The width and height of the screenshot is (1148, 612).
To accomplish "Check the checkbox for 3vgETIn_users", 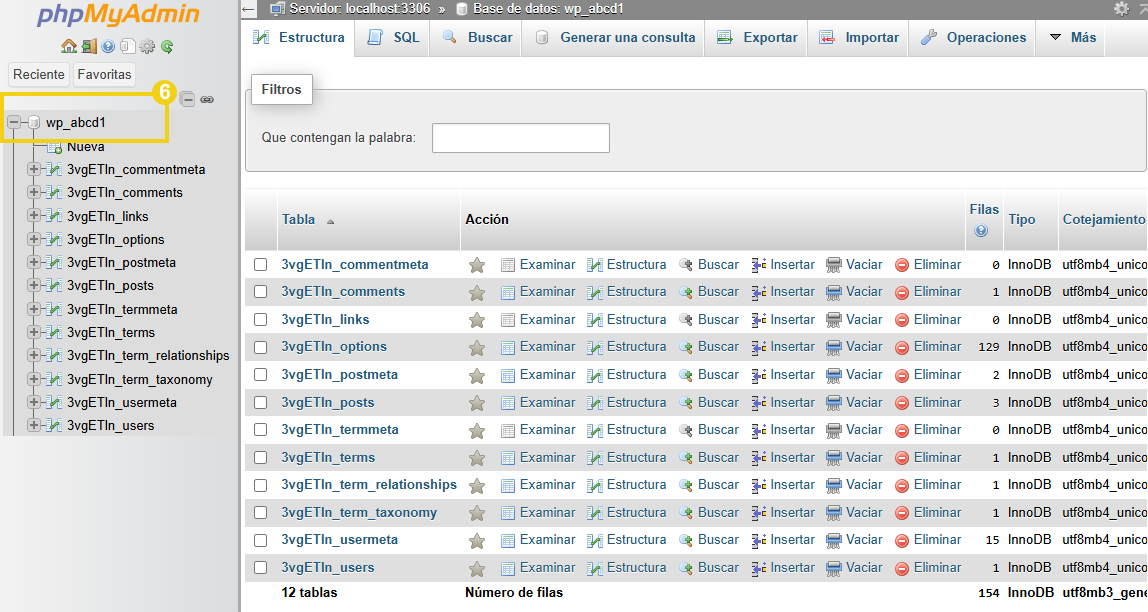I will click(261, 567).
